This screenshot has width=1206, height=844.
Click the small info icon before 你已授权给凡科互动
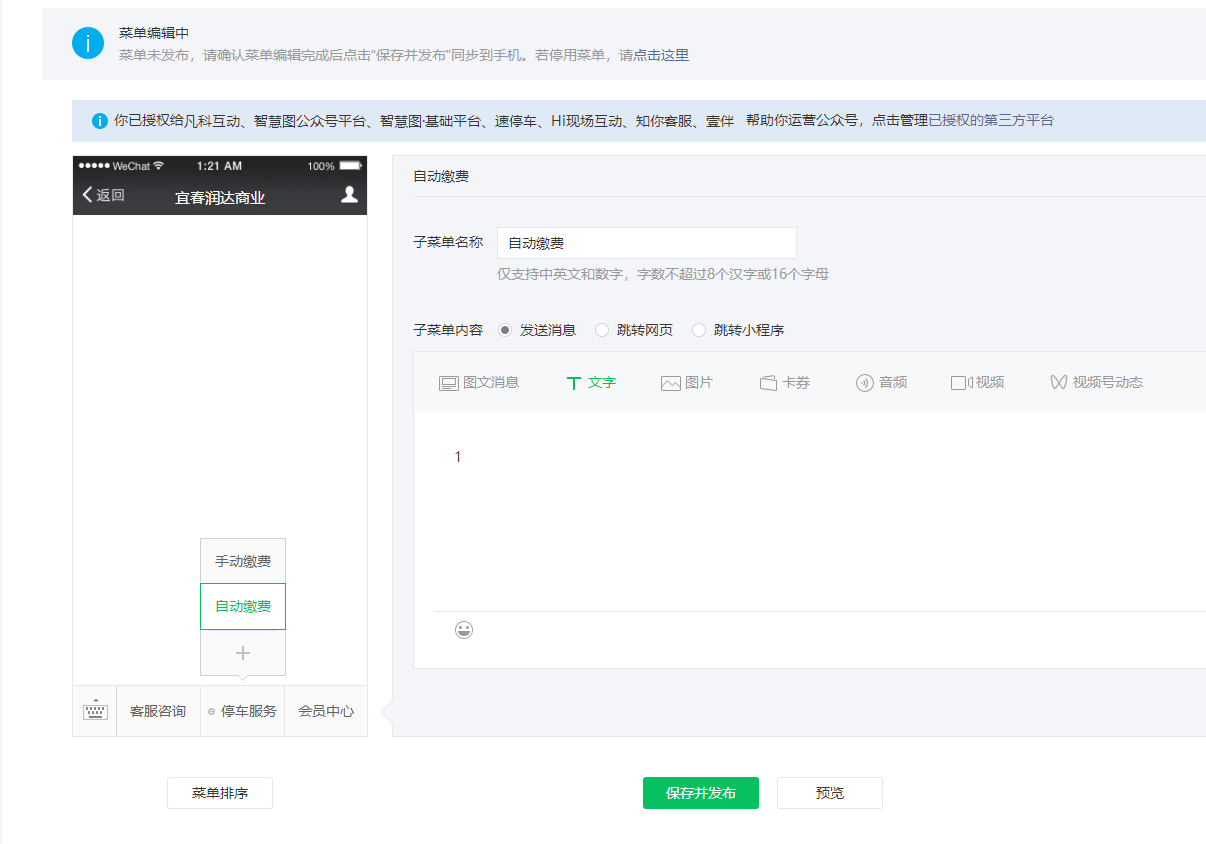(100, 121)
